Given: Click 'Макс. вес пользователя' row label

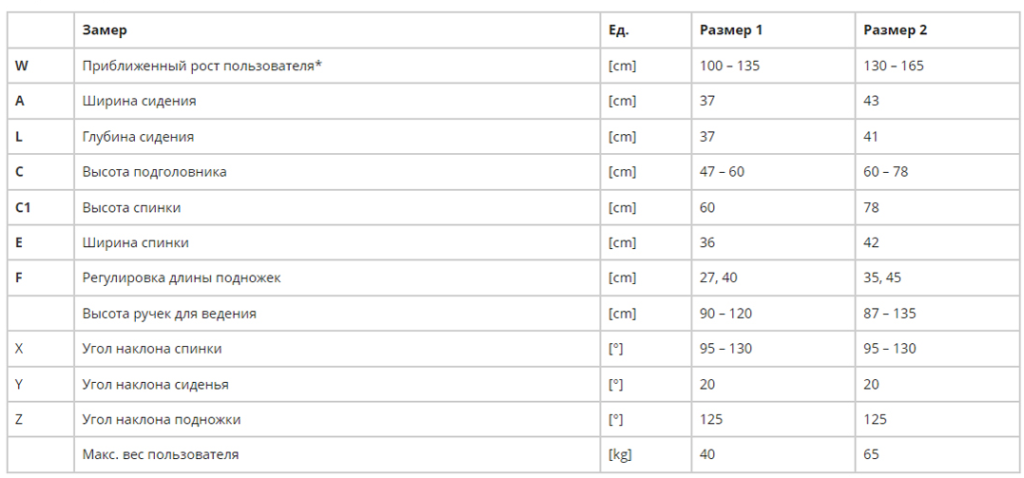Looking at the screenshot, I should point(160,455).
